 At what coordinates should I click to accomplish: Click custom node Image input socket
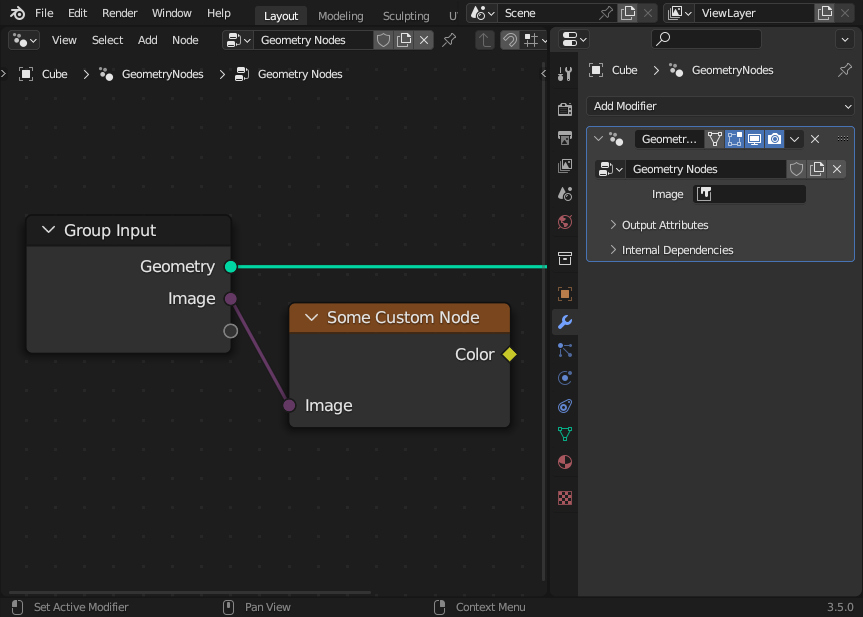pos(289,406)
